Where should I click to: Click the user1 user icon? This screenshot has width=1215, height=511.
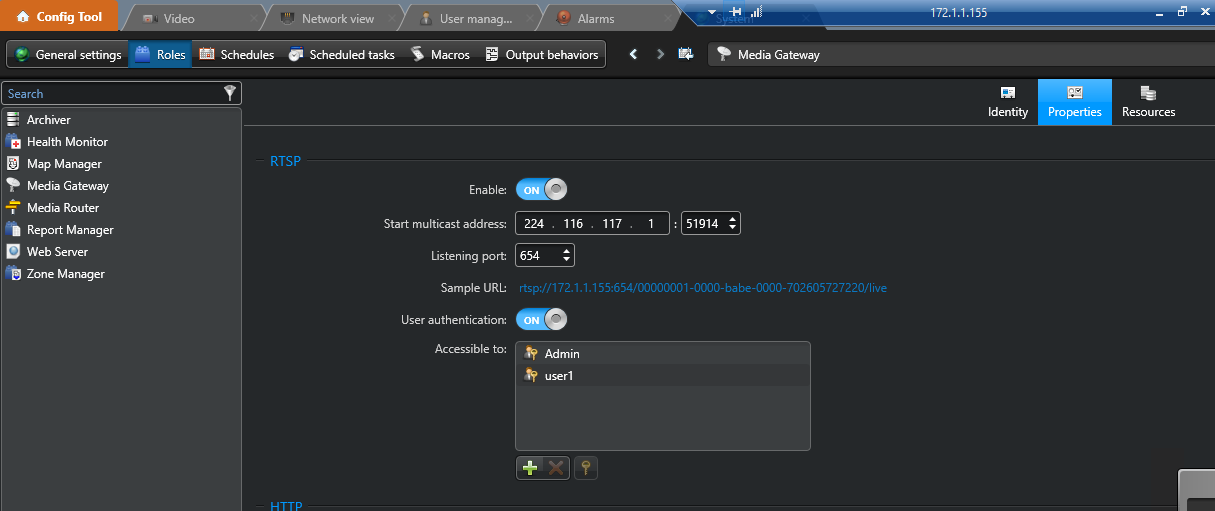coord(531,376)
